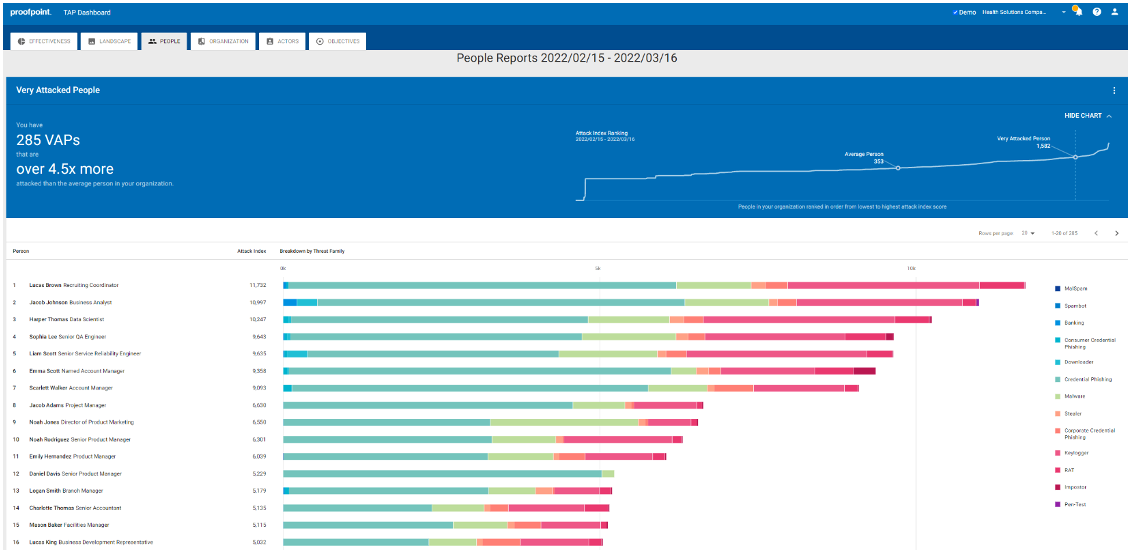This screenshot has width=1134, height=558.
Task: Click the Stealer legend entry
Action: click(x=1069, y=414)
